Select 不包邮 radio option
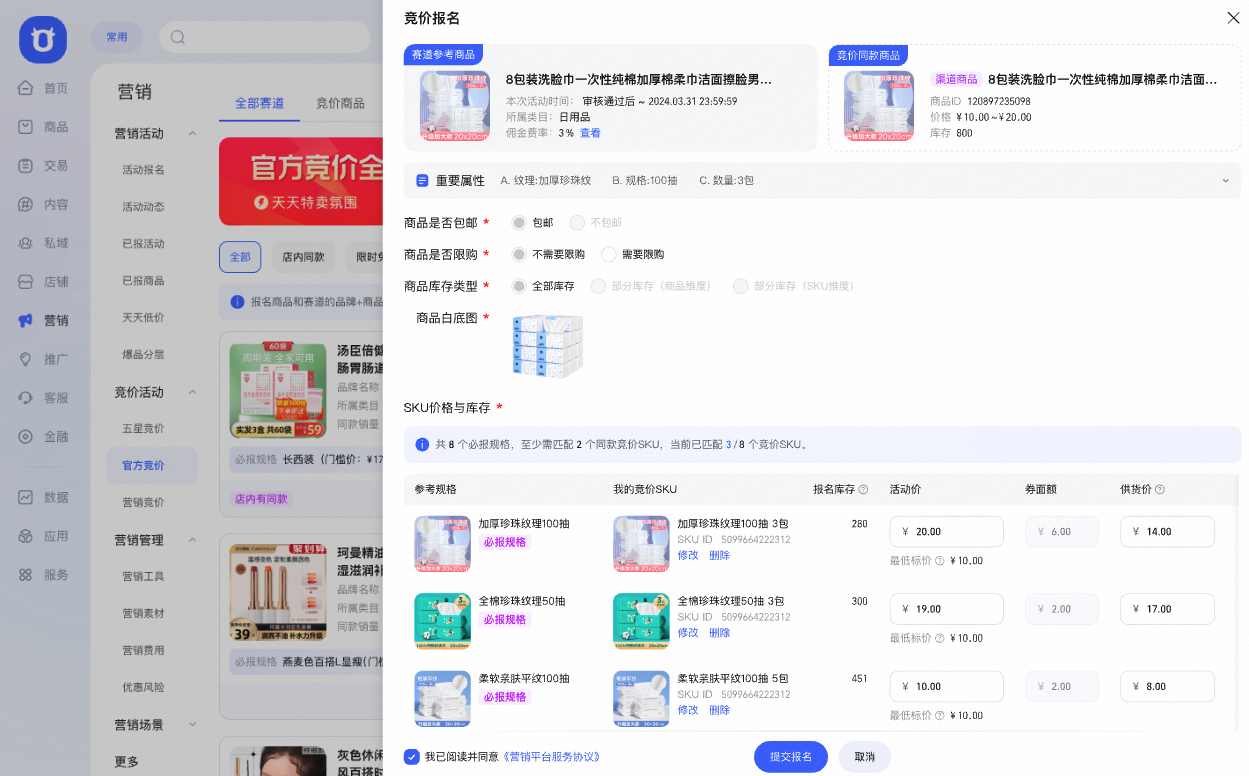This screenshot has width=1249, height=776. tap(577, 223)
